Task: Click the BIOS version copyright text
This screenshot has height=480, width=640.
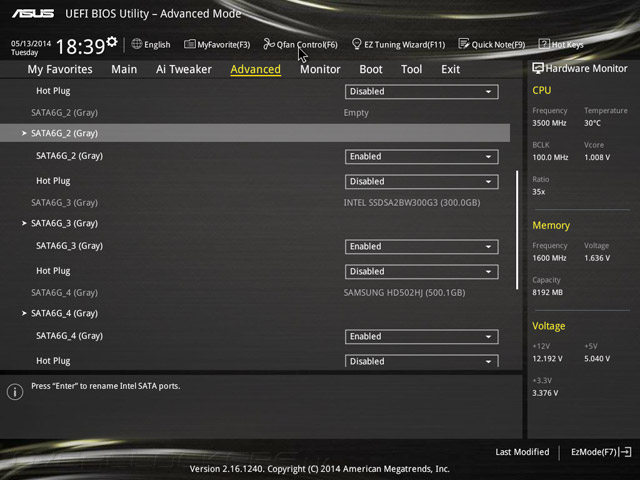Action: pos(320,469)
